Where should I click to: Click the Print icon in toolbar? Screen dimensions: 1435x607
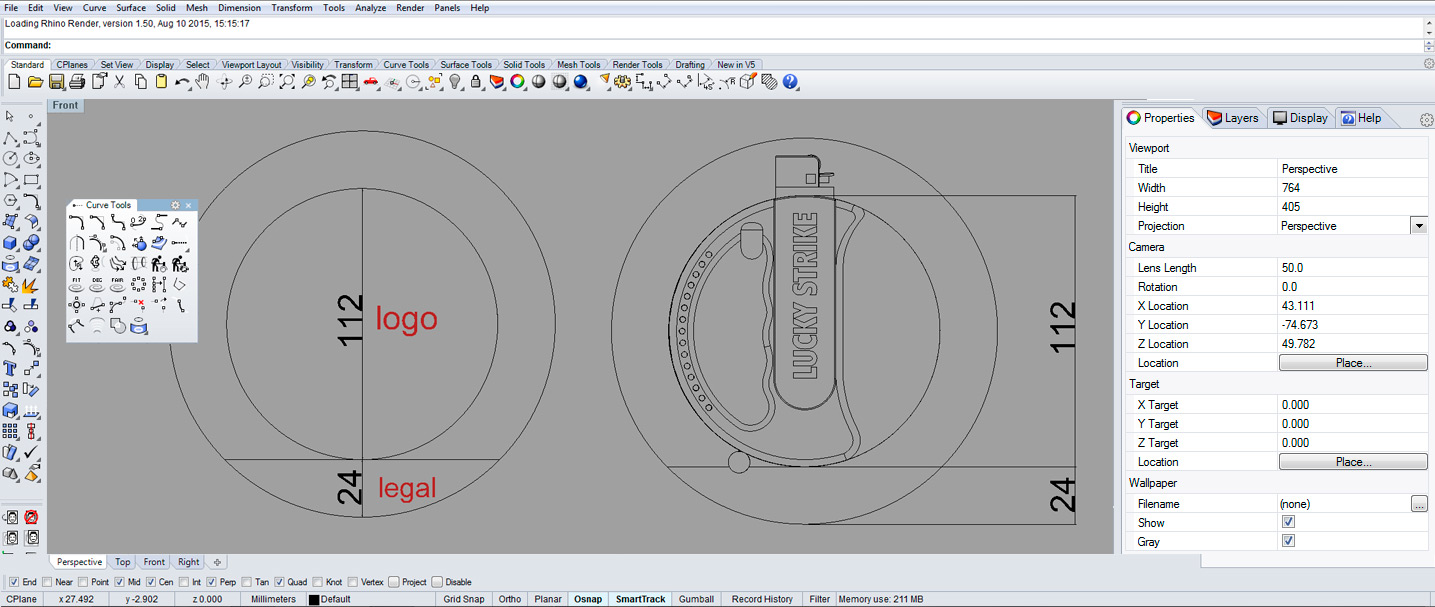78,82
